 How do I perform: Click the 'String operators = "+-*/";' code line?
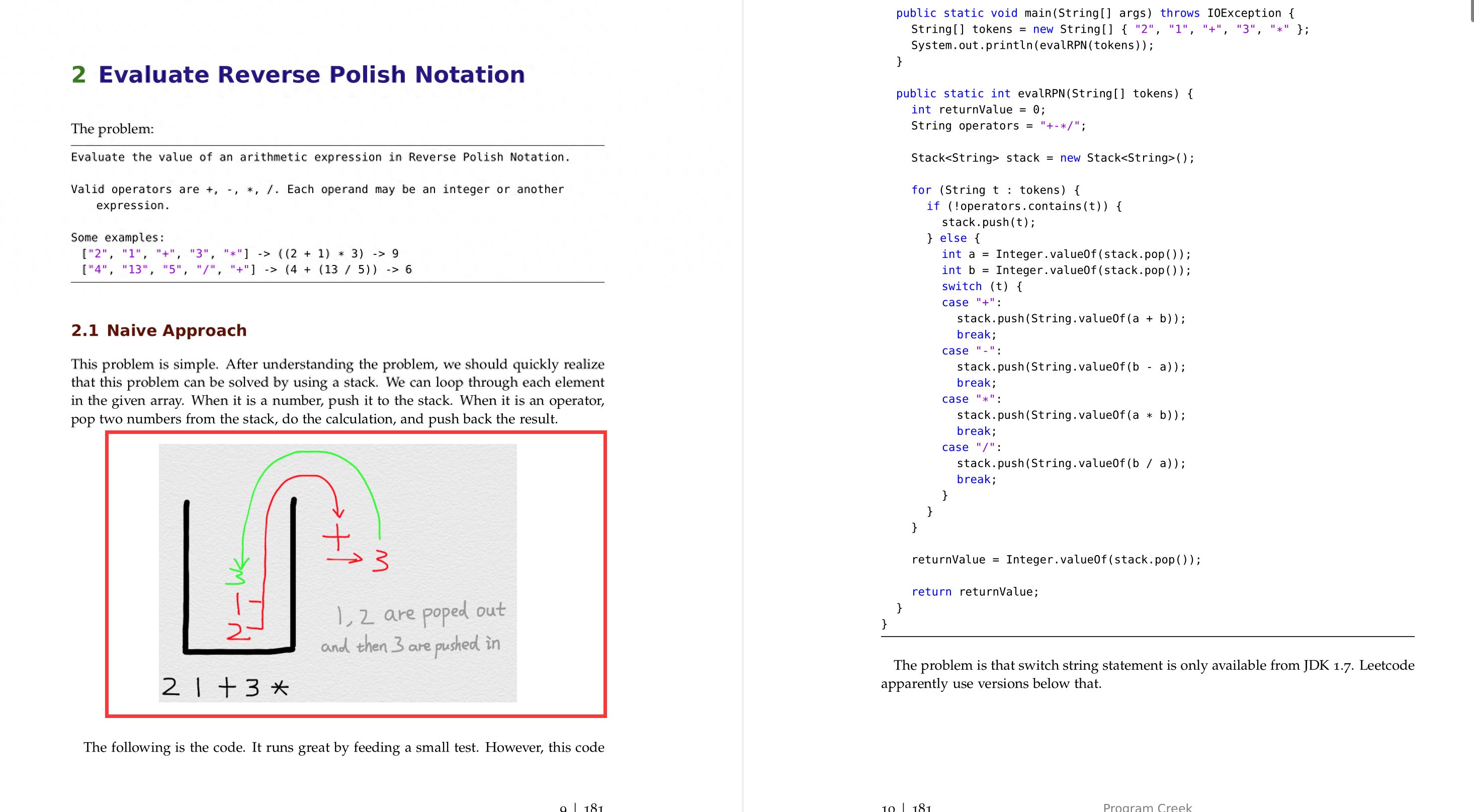(998, 126)
